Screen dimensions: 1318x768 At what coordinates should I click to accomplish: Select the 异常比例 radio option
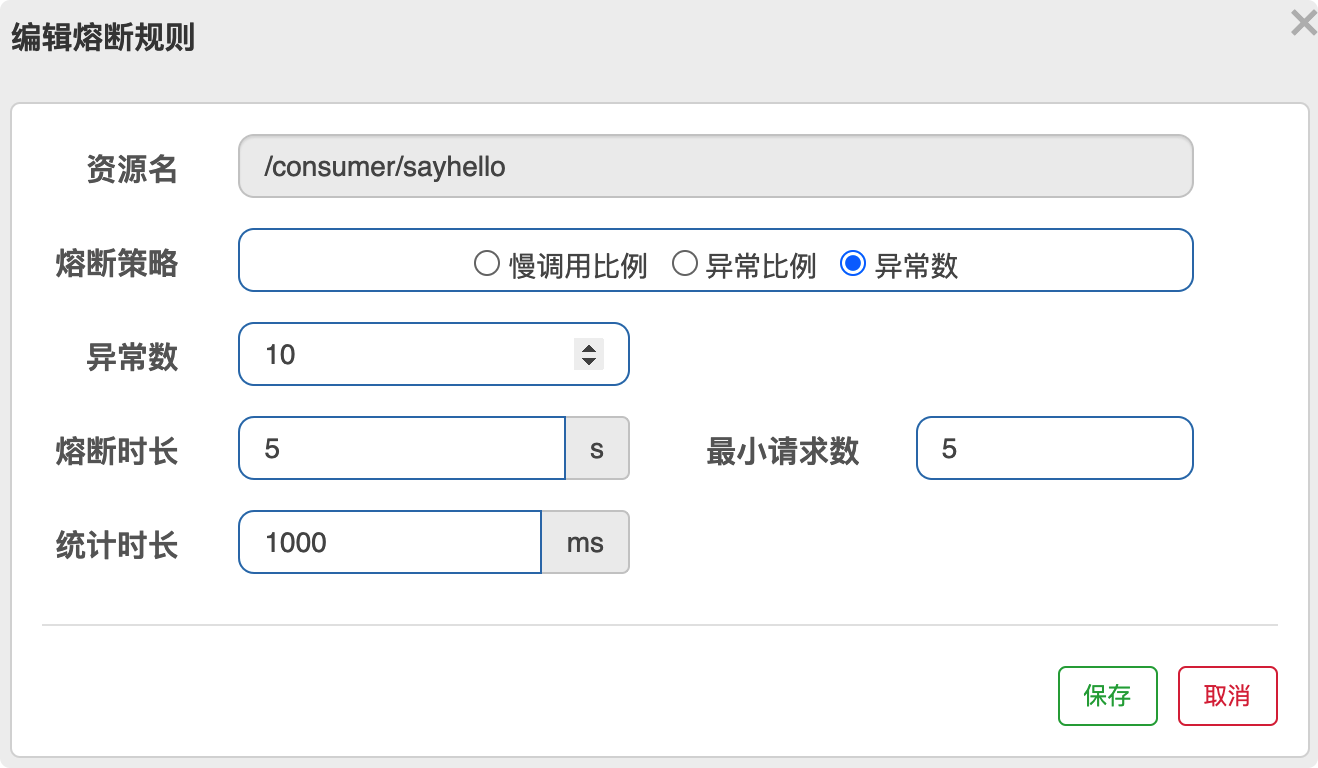(684, 264)
